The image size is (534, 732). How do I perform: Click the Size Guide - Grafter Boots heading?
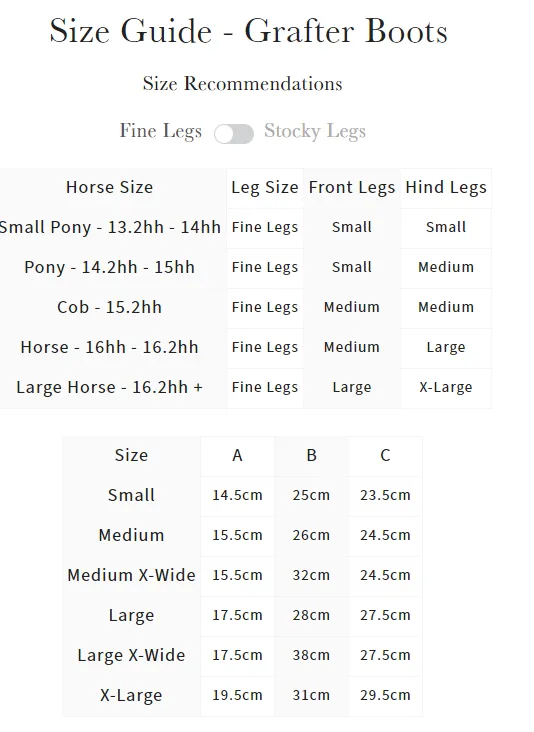coord(249,31)
